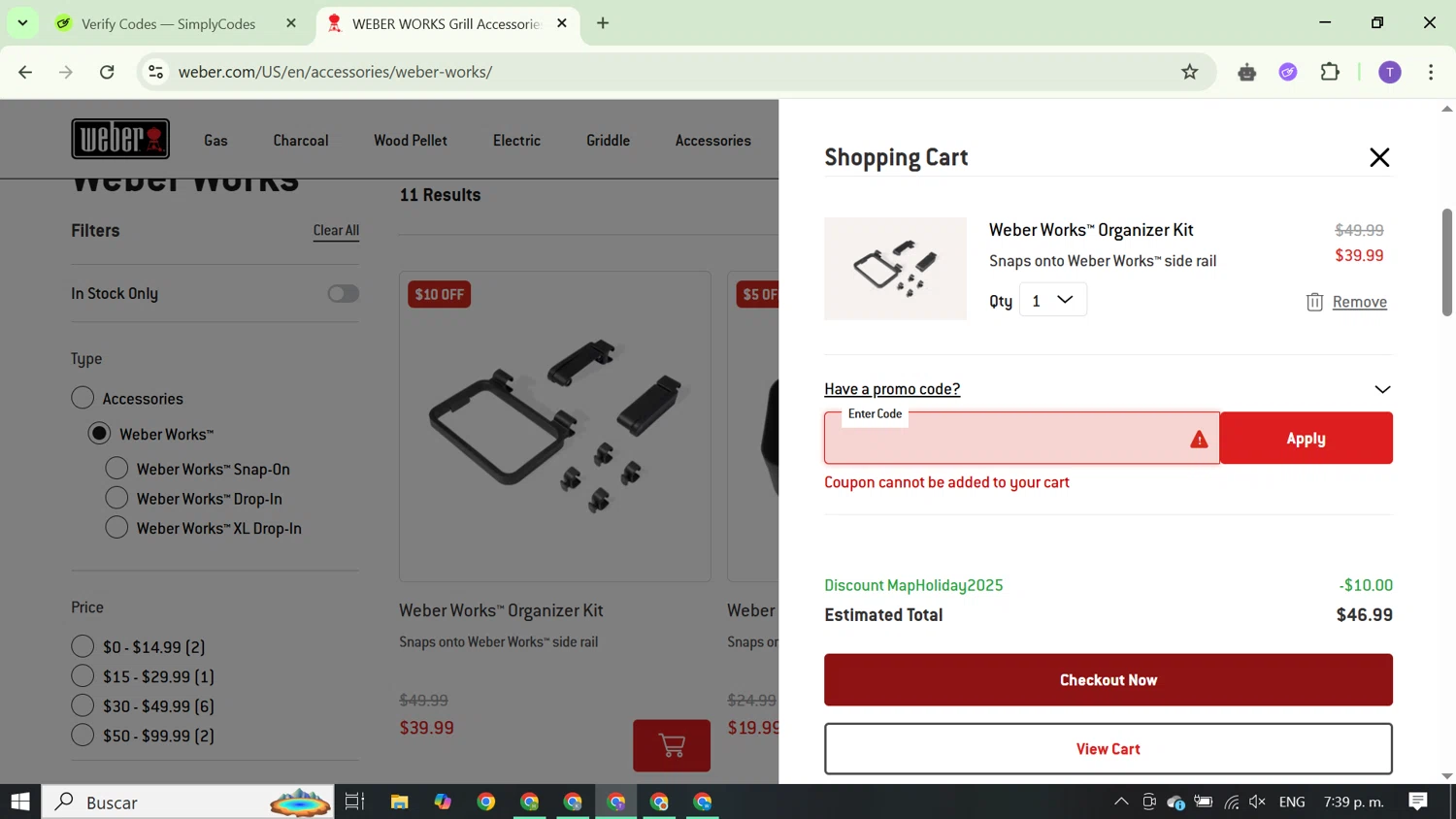The height and width of the screenshot is (819, 1456).
Task: Click the warning icon in promo field
Action: click(1199, 440)
